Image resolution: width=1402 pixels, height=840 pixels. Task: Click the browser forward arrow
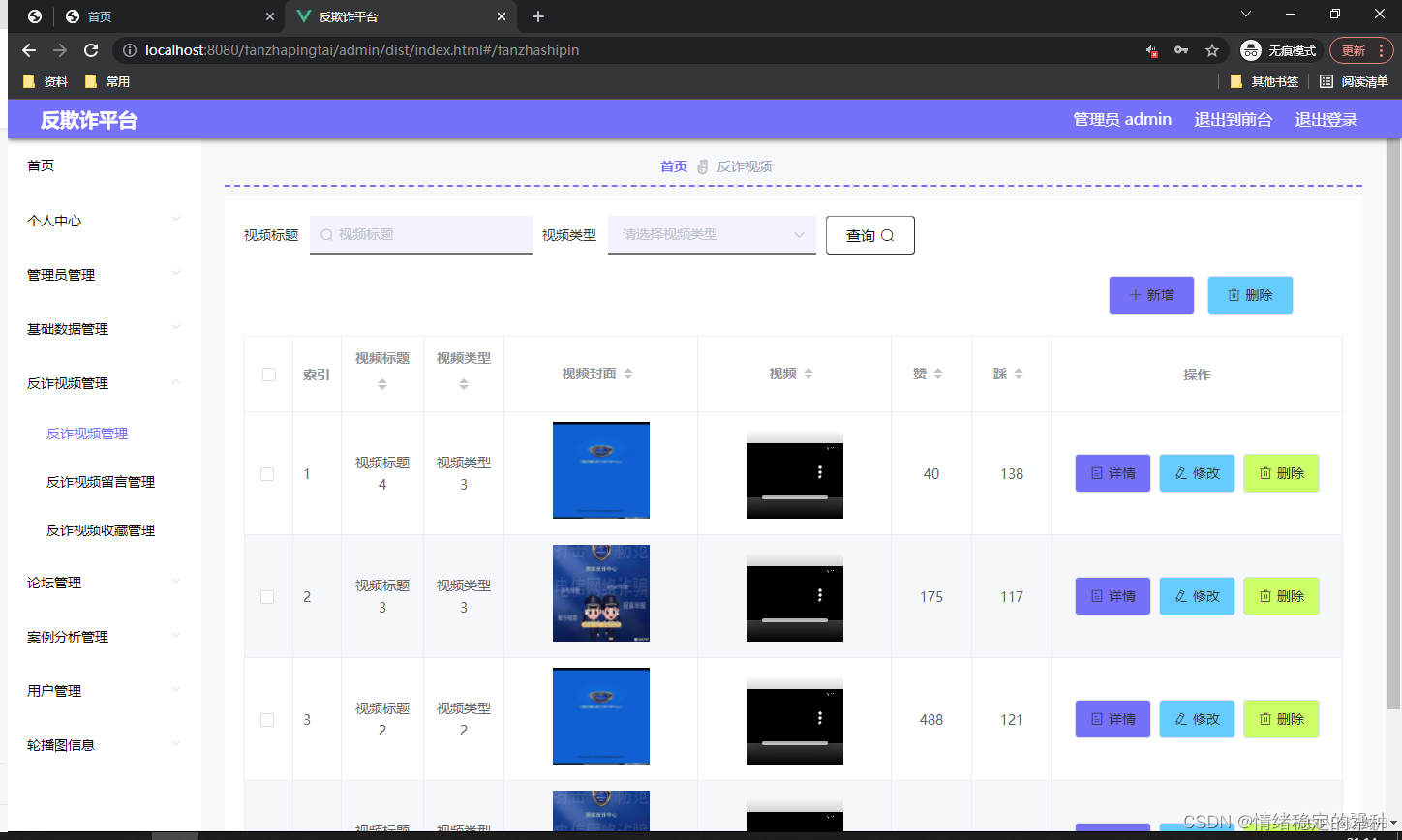click(x=60, y=50)
